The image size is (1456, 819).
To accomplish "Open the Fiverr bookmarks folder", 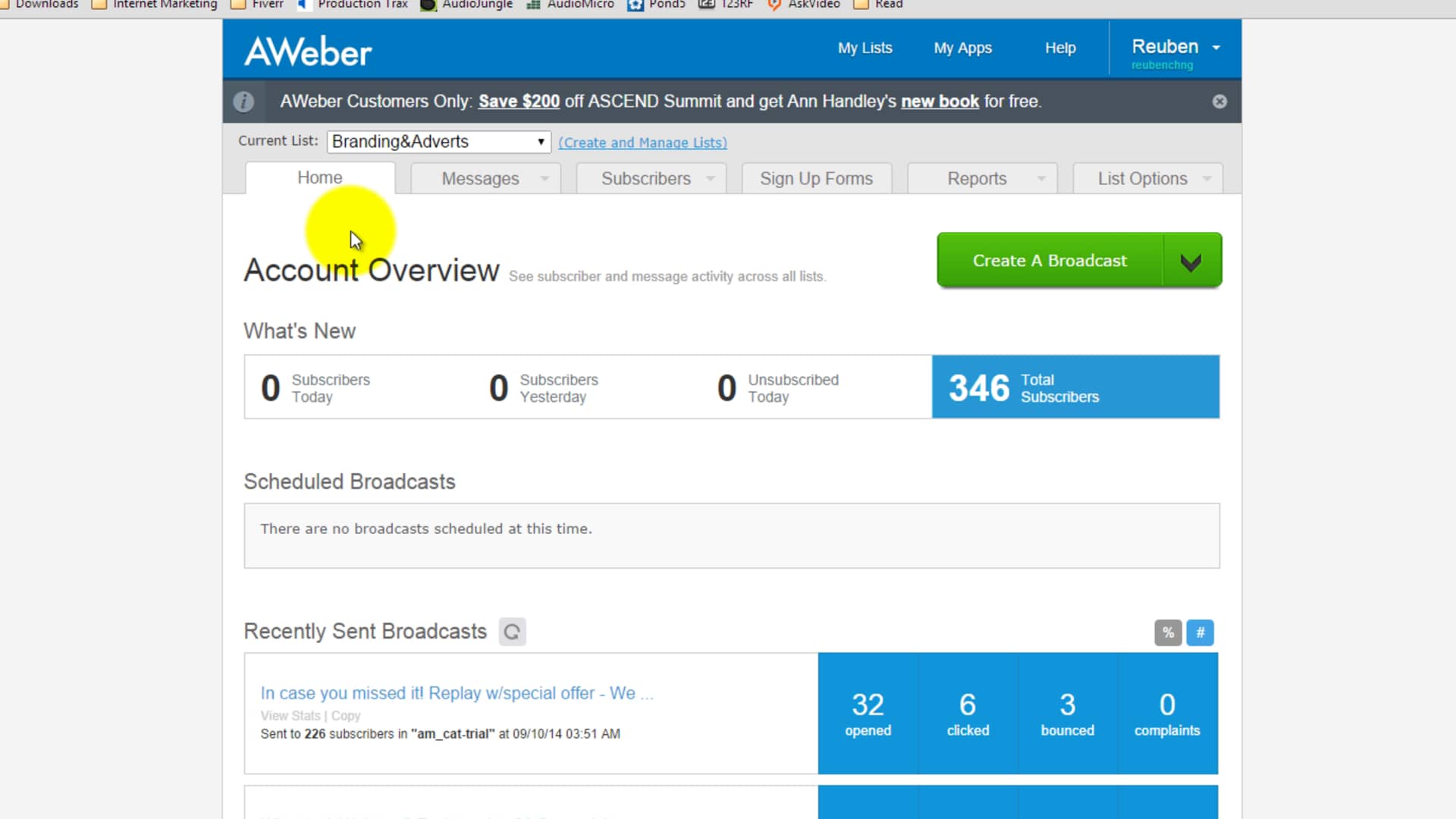I will 257,5.
